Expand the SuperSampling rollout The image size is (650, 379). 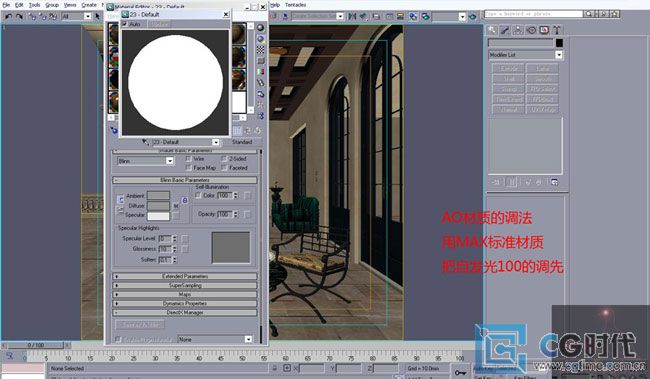[x=185, y=285]
